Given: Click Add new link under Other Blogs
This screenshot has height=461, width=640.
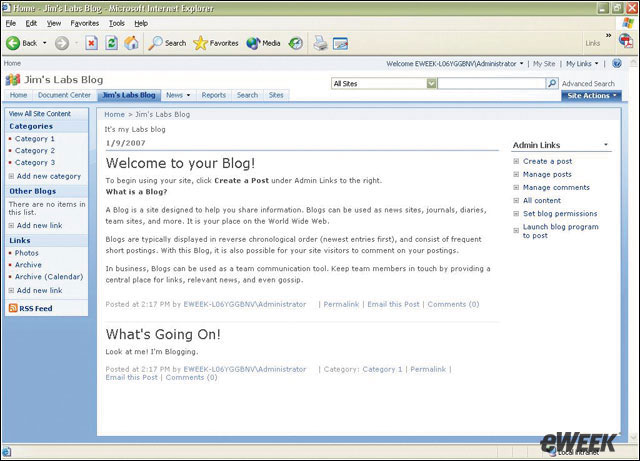Looking at the screenshot, I should pos(39,225).
